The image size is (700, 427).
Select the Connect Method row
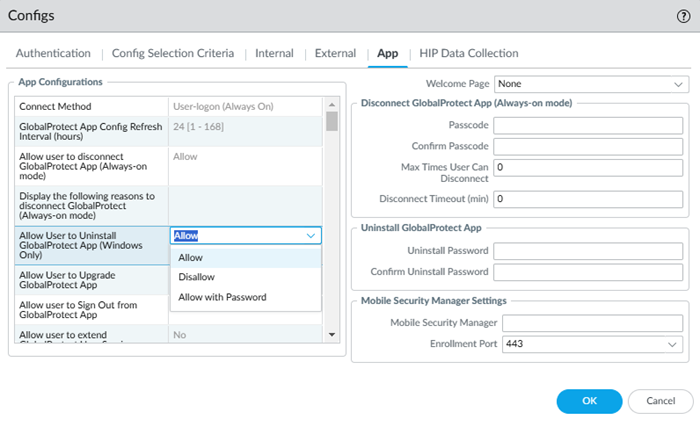(x=90, y=105)
